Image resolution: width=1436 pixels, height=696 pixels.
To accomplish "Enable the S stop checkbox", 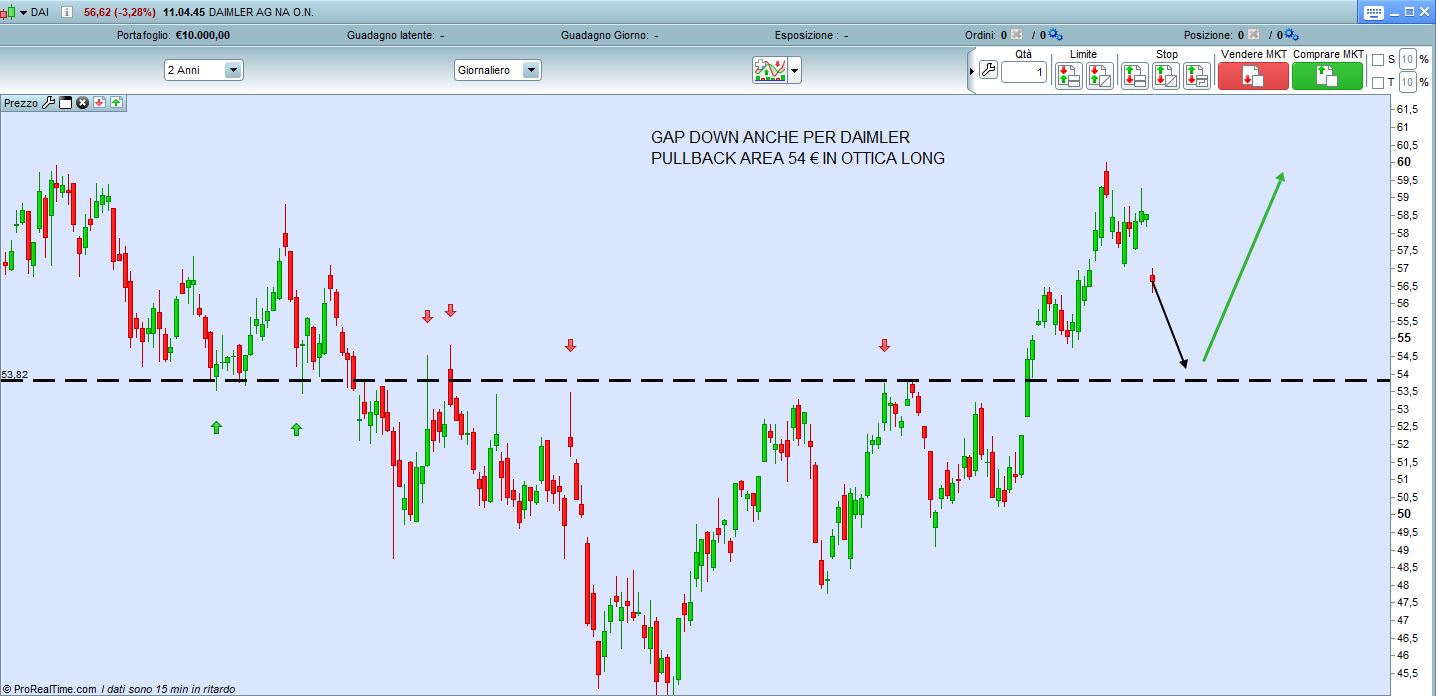I will point(1377,60).
